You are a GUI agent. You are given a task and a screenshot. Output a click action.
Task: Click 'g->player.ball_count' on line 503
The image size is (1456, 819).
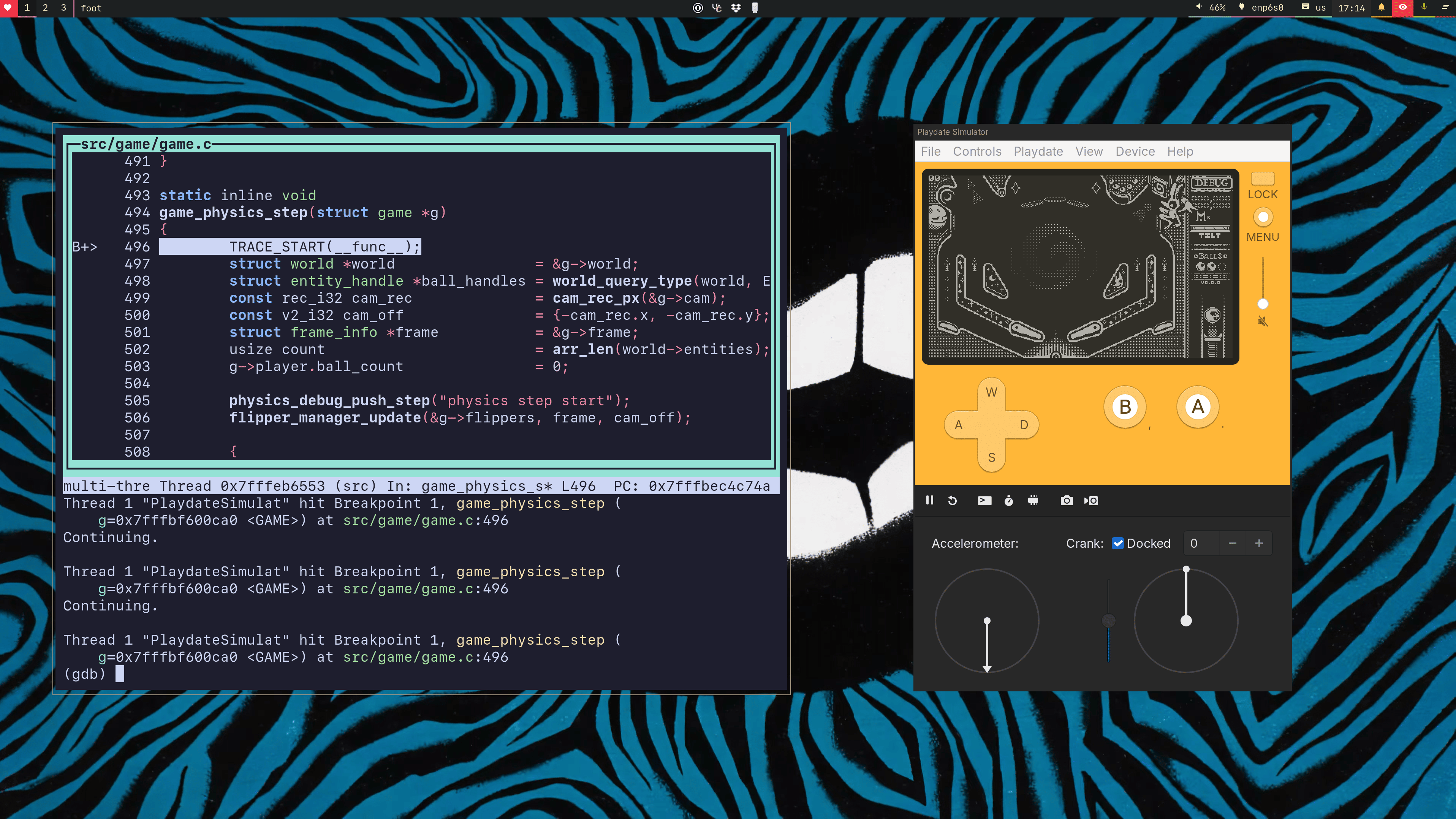point(316,367)
